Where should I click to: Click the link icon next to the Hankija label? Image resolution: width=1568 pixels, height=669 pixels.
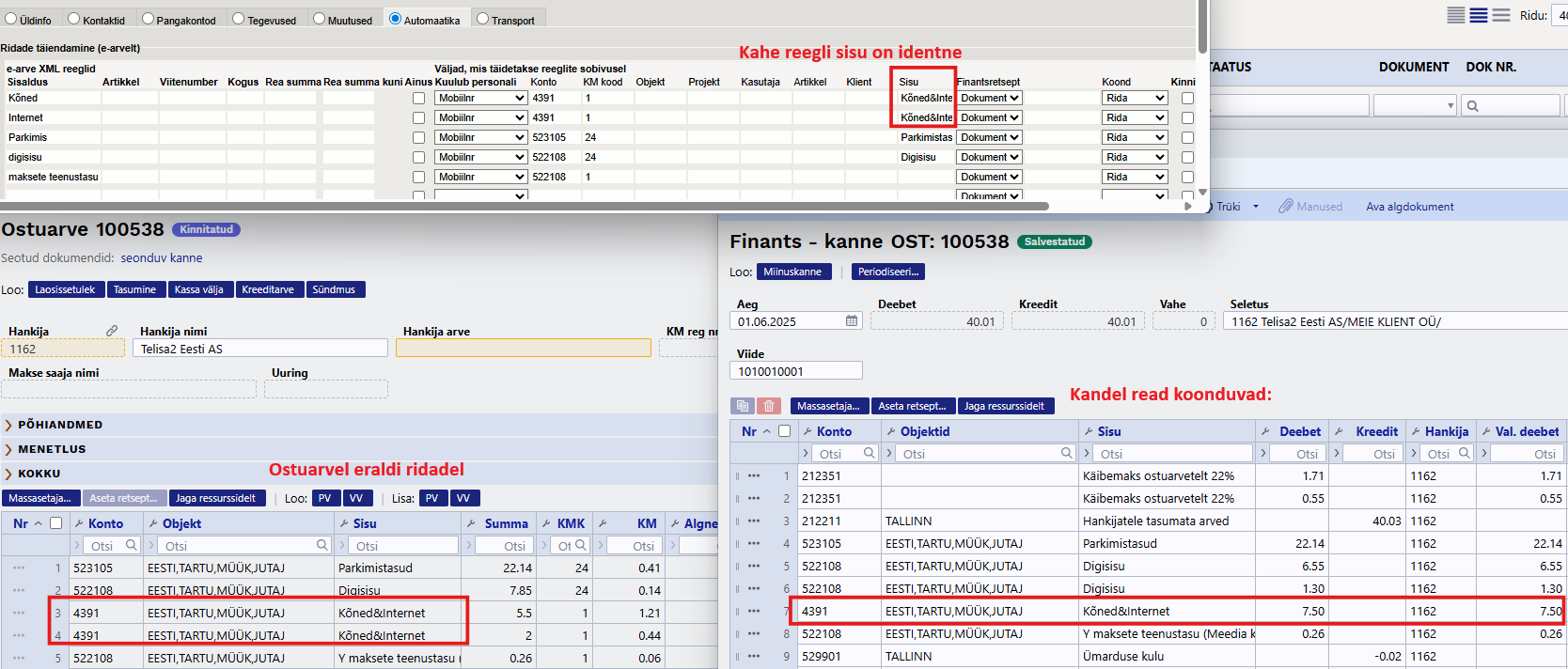112,331
